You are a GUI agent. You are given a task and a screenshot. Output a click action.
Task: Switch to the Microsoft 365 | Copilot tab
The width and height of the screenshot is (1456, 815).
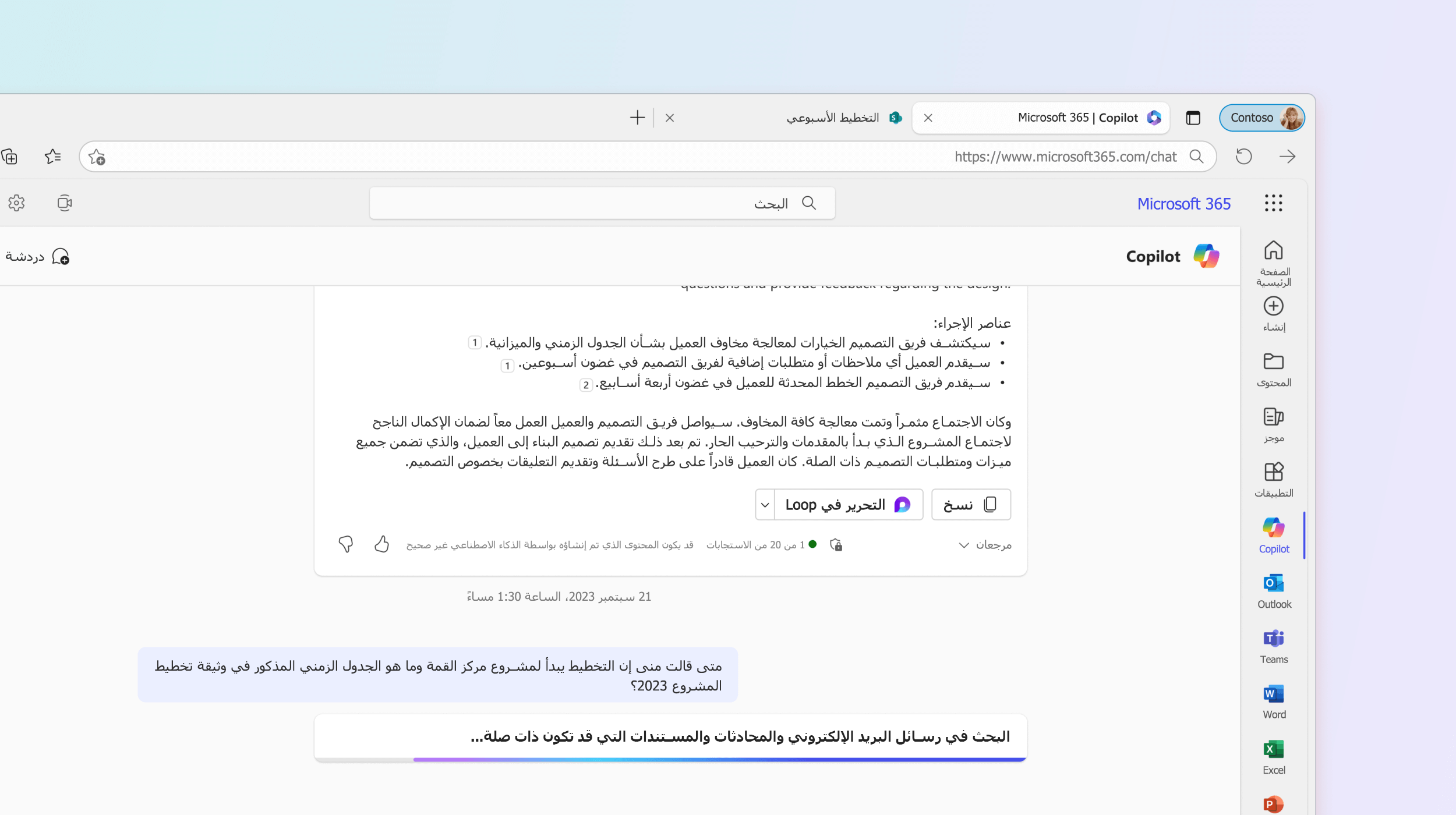pyautogui.click(x=1040, y=118)
